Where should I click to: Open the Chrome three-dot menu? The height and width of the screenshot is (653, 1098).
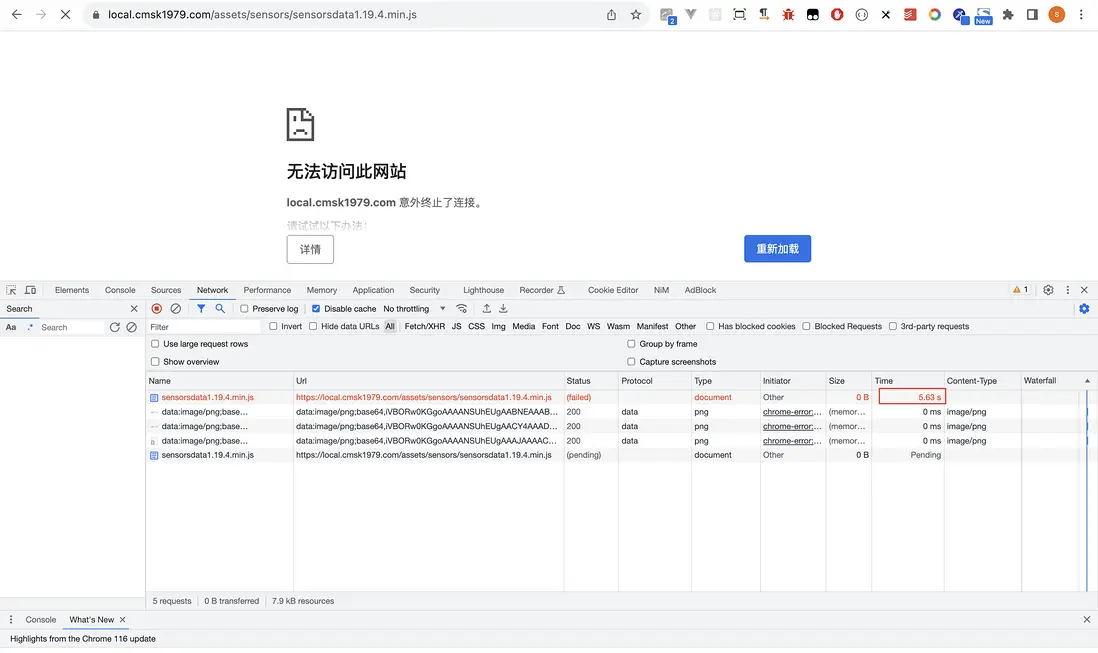[1081, 15]
